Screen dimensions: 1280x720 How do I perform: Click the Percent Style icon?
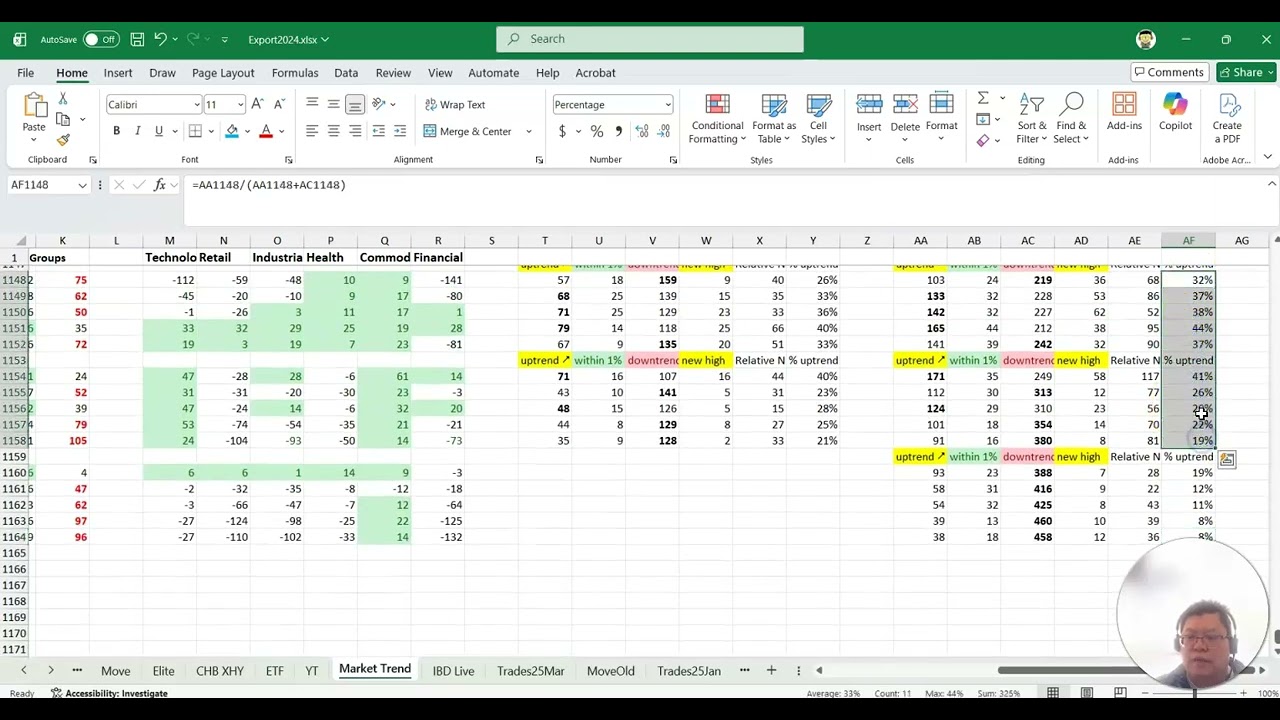(597, 131)
